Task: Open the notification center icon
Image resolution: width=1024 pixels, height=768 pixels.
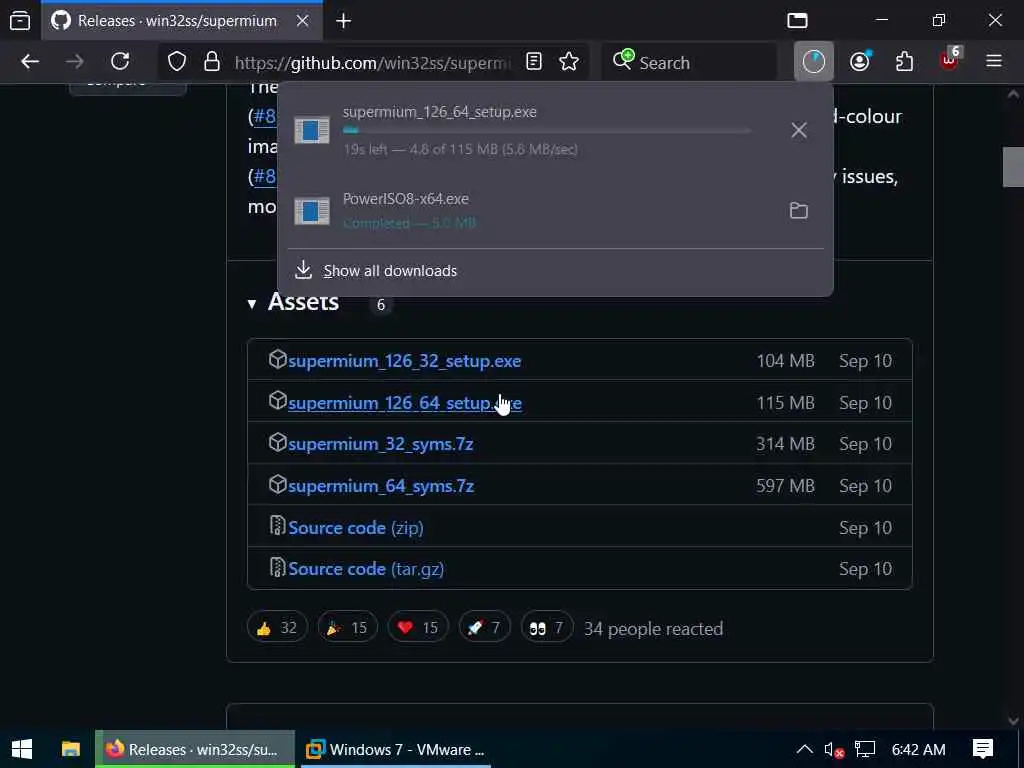Action: pyautogui.click(x=983, y=749)
